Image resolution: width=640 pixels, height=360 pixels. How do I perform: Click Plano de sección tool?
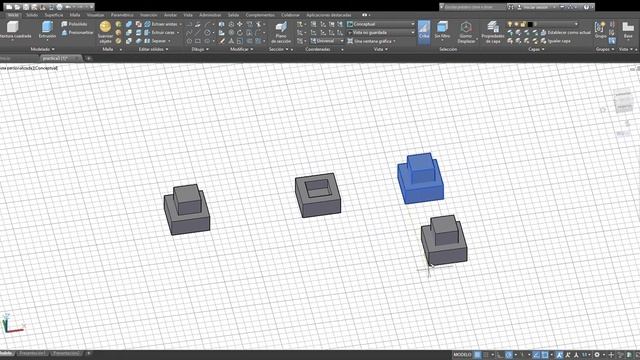281,33
